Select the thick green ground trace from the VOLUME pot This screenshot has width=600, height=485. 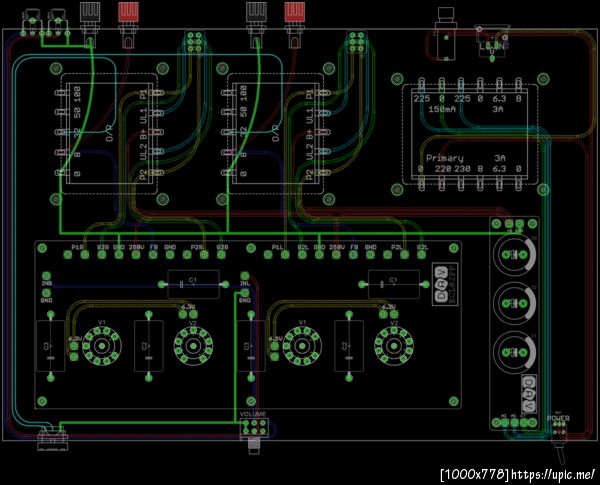tap(148, 423)
